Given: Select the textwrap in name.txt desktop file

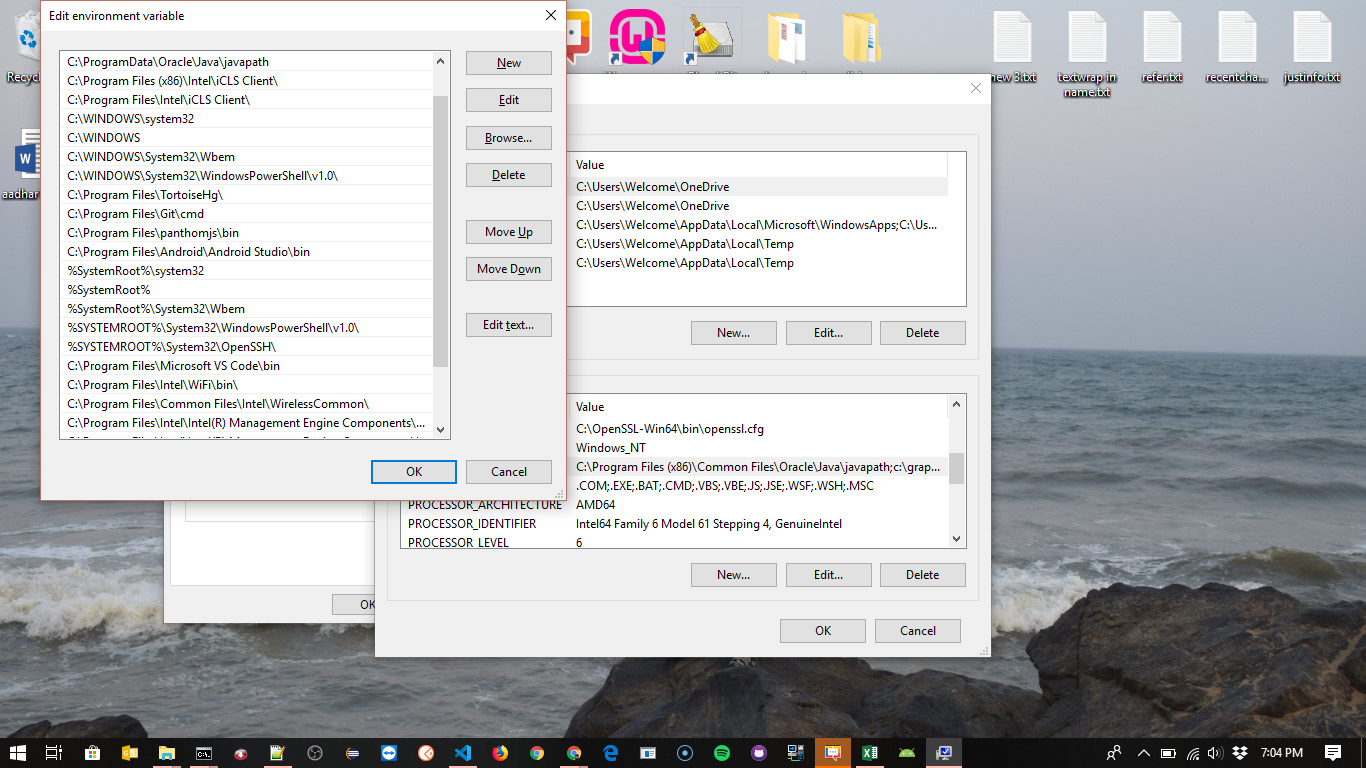Looking at the screenshot, I should 1087,54.
